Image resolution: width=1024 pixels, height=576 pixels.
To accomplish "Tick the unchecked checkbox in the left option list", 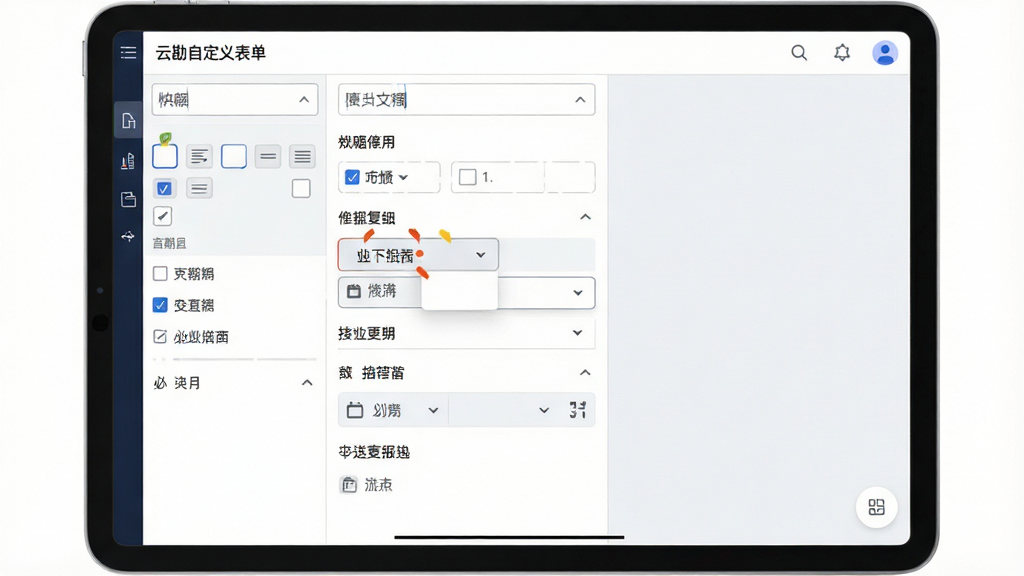I will tap(160, 274).
